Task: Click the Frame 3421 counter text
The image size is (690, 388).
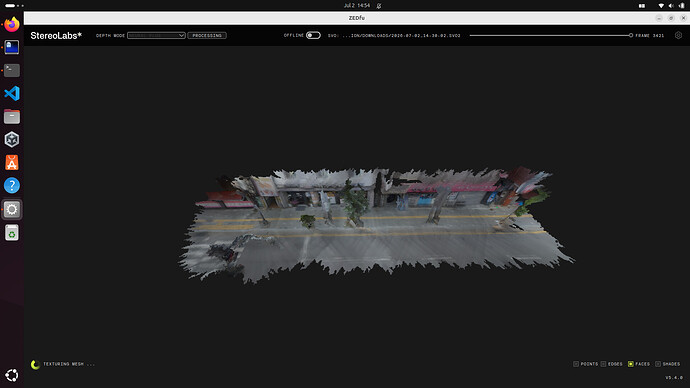Action: (x=650, y=35)
